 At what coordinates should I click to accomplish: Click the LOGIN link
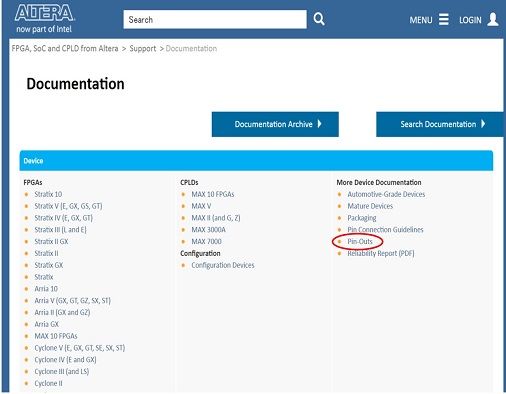click(x=470, y=20)
